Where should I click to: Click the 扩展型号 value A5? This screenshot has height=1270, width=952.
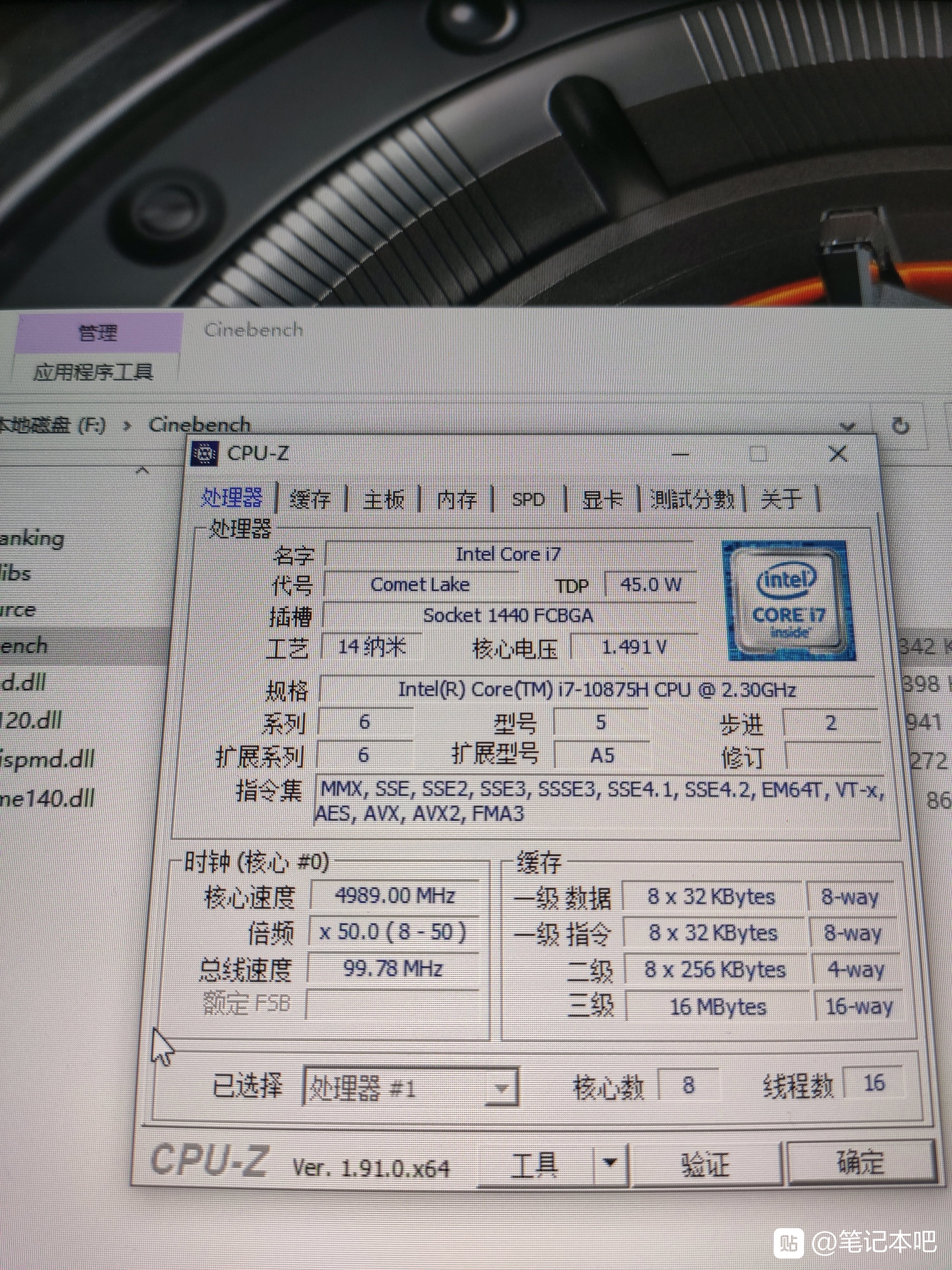tap(602, 755)
